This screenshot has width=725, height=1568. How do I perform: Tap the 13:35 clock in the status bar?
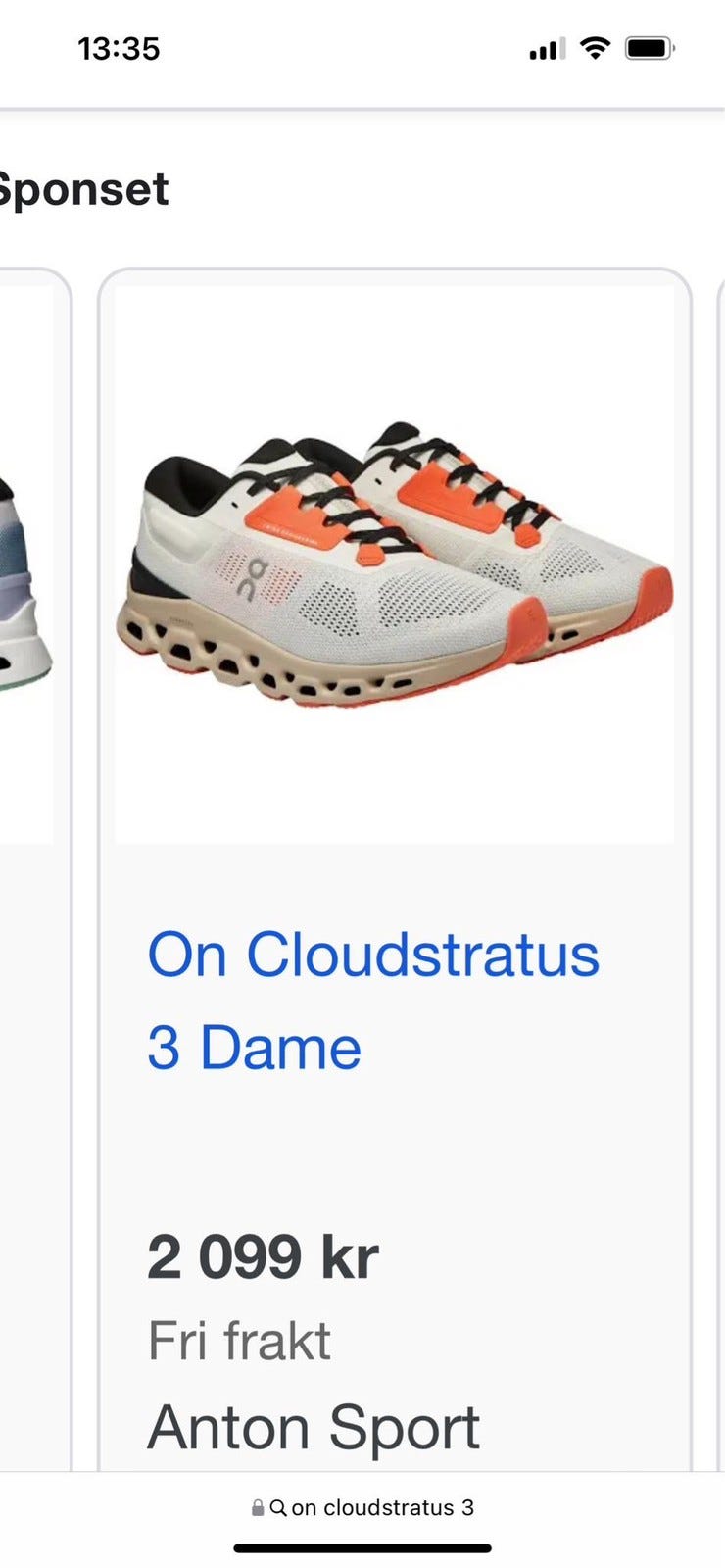click(119, 48)
